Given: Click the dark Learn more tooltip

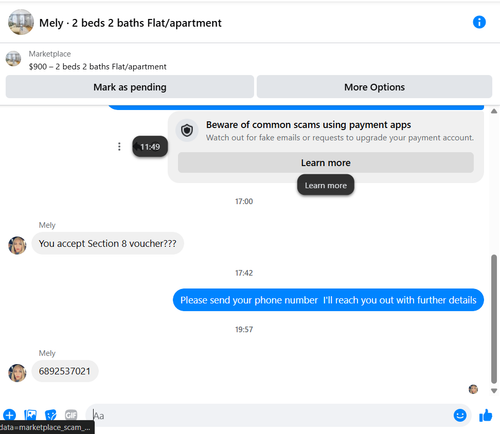Looking at the screenshot, I should pyautogui.click(x=326, y=185).
